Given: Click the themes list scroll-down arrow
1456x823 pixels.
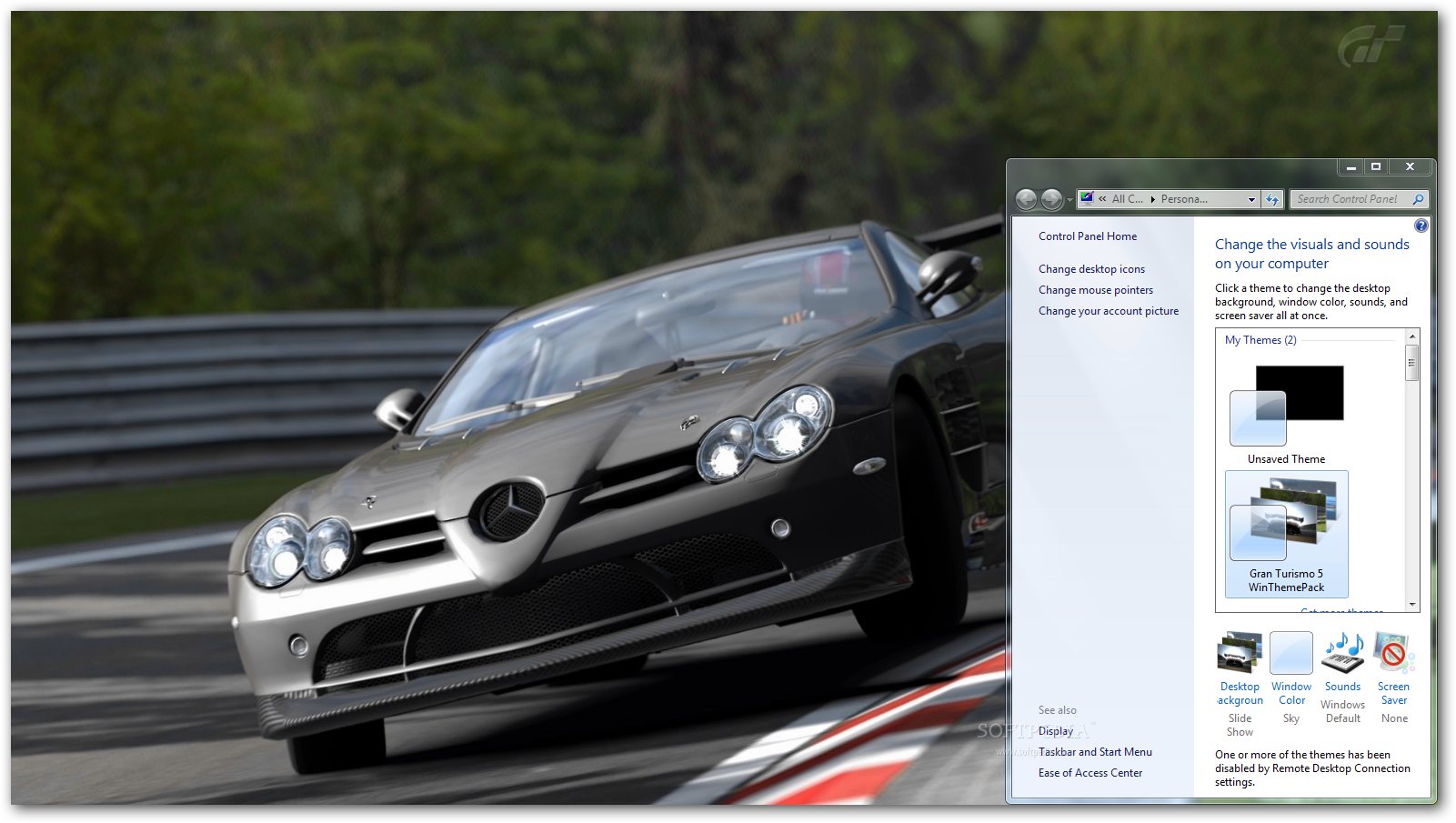Looking at the screenshot, I should [x=1412, y=605].
